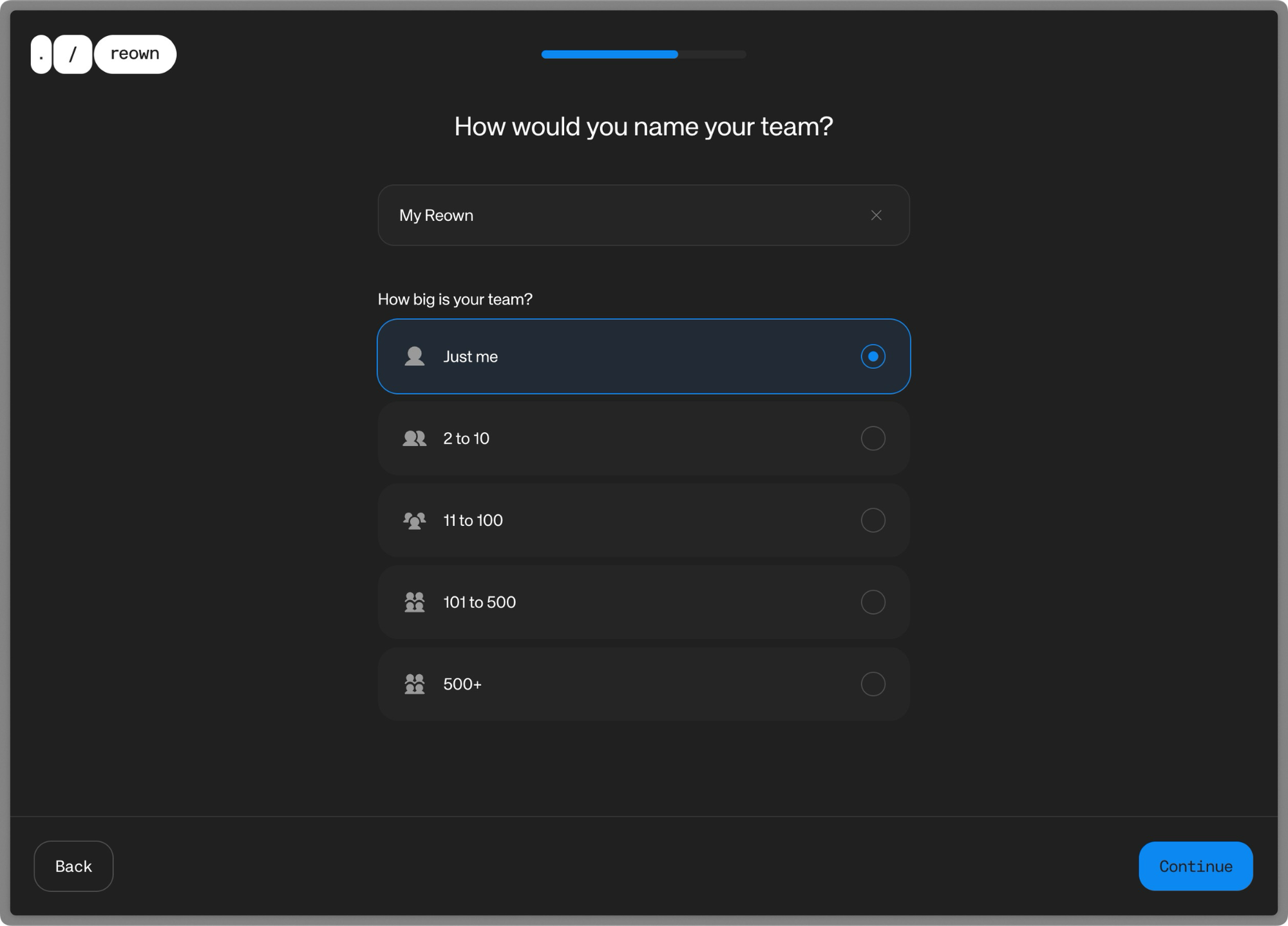Screen dimensions: 1288x926
Task: Select the 2 to 10 radio button
Action: tap(873, 439)
